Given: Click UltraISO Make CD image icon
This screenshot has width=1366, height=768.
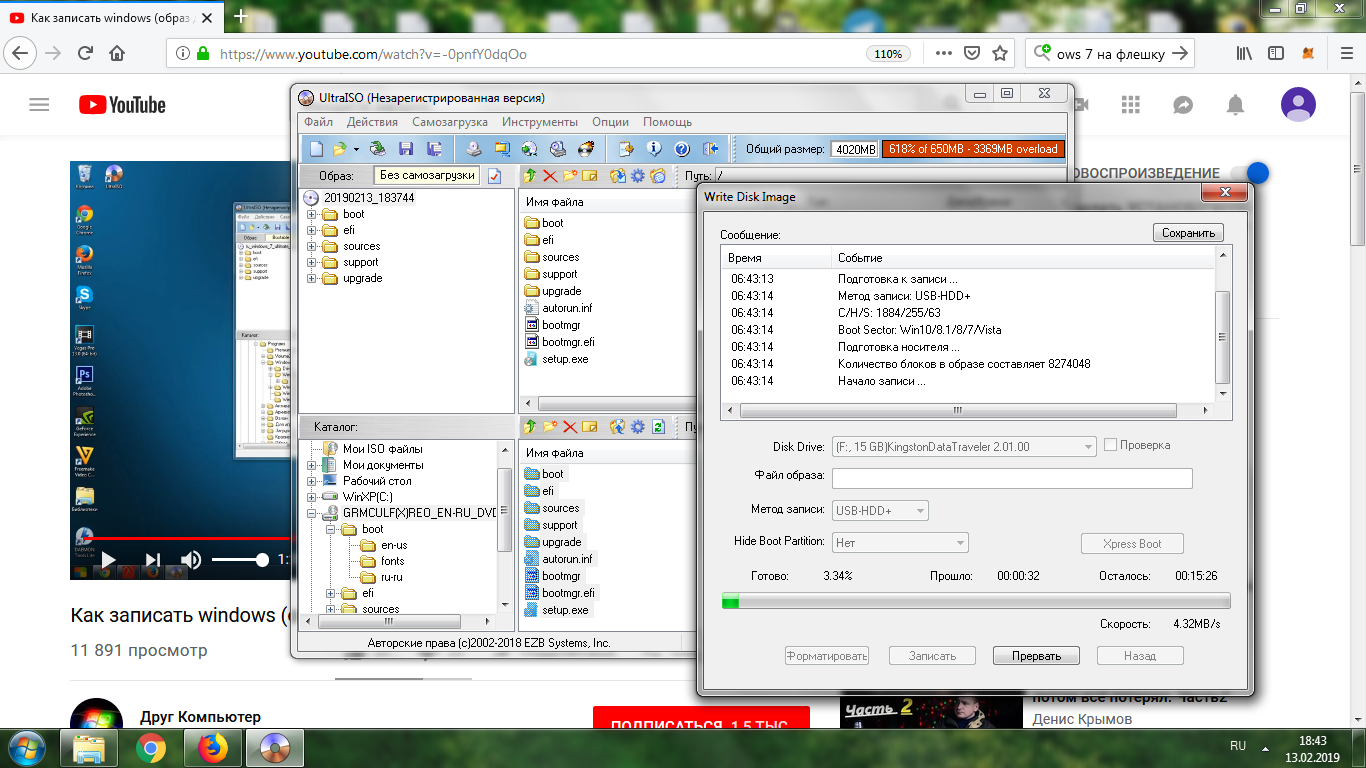Looking at the screenshot, I should 474,149.
